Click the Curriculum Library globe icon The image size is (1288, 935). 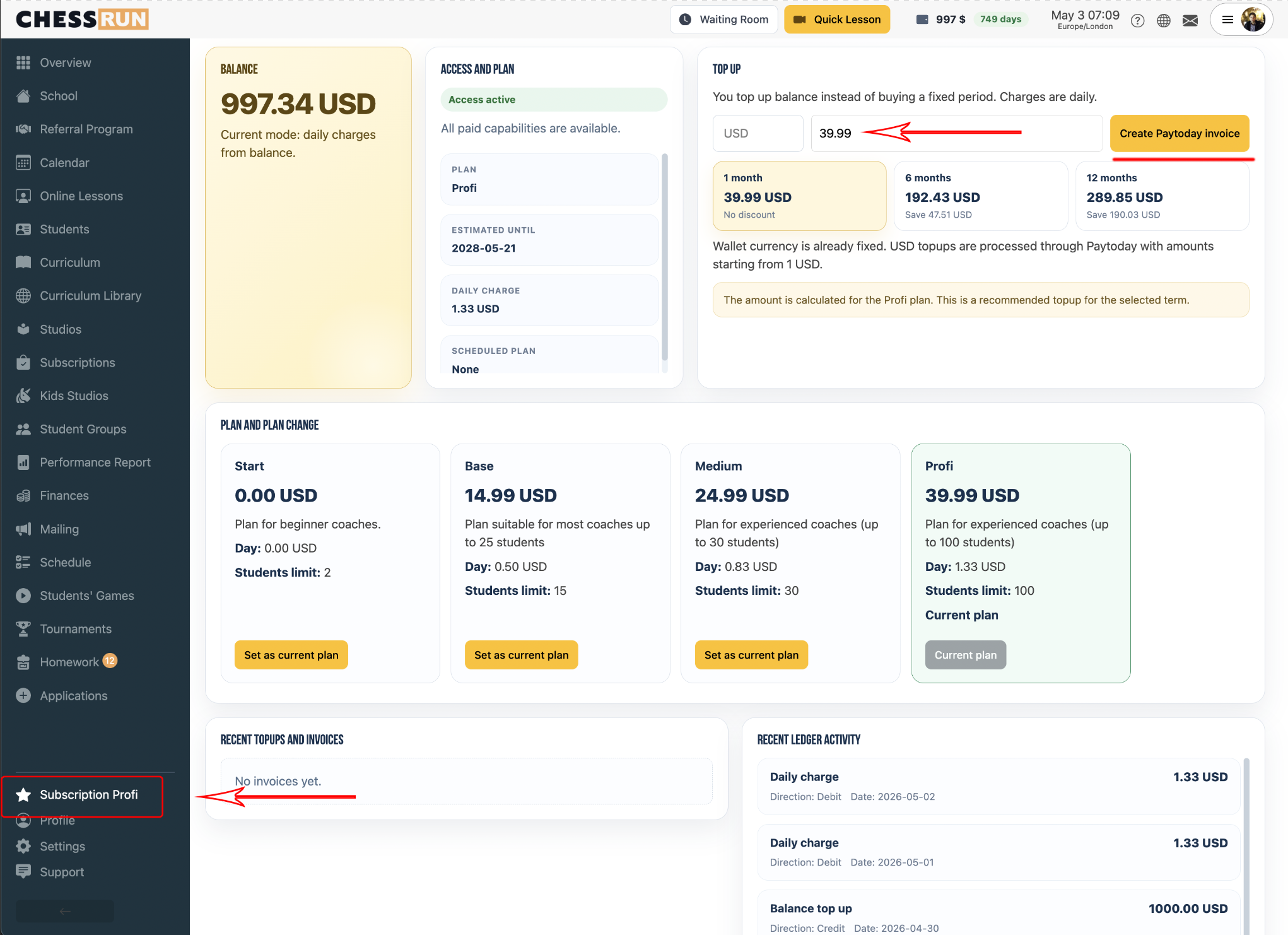pyautogui.click(x=23, y=296)
